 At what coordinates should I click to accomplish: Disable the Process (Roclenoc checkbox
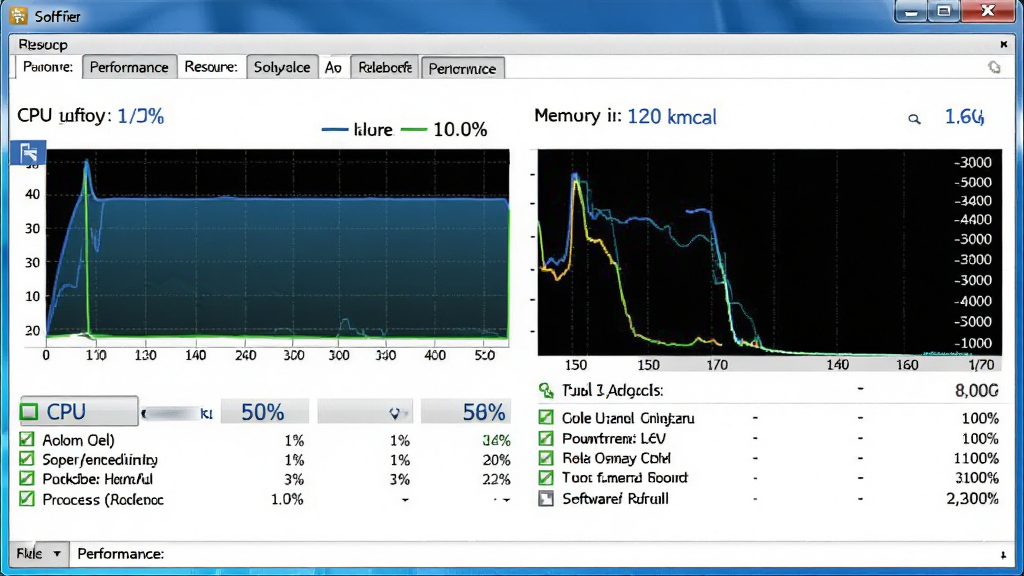click(x=27, y=499)
